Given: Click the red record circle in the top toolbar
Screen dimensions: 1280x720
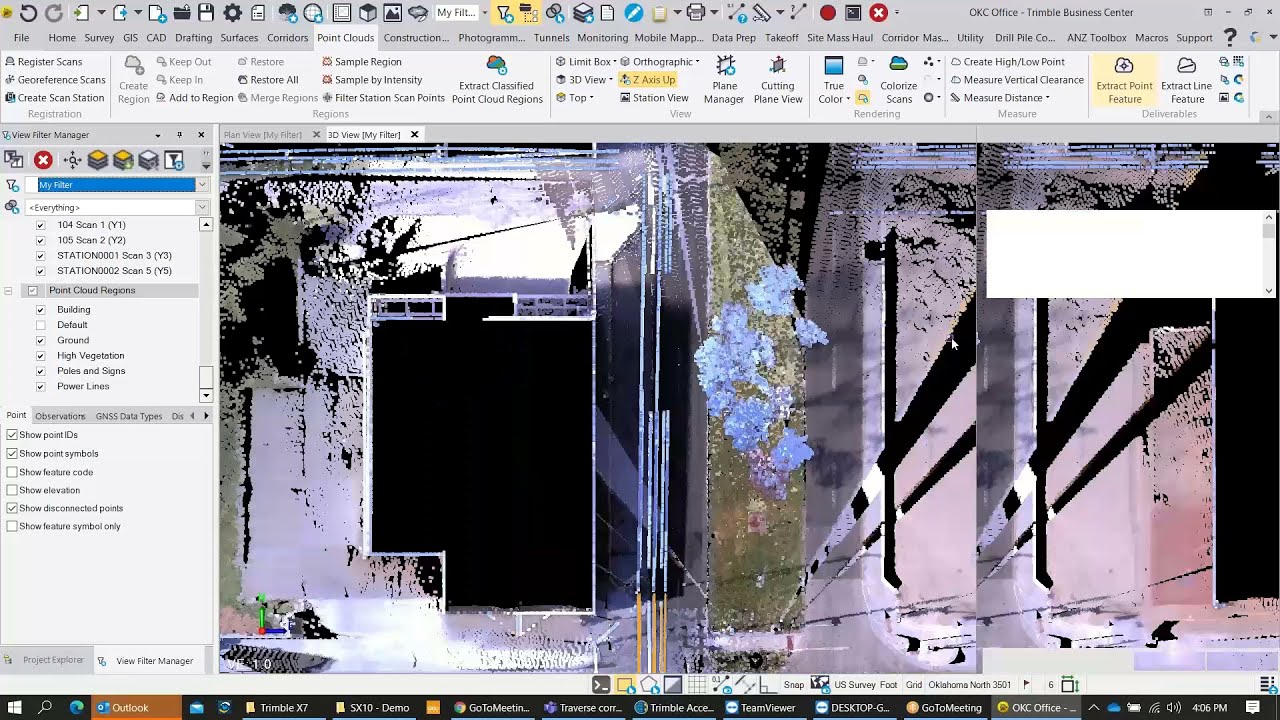Looking at the screenshot, I should point(828,13).
